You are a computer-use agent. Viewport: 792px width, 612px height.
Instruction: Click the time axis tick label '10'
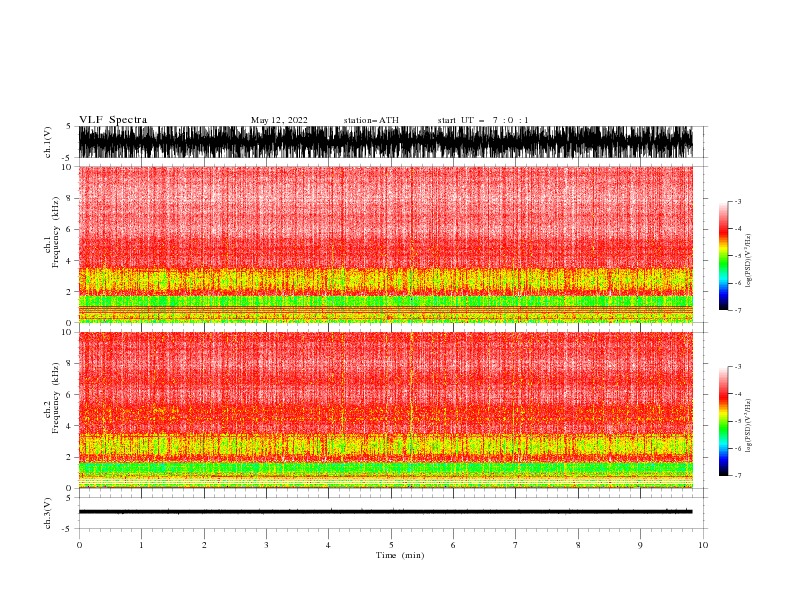703,545
